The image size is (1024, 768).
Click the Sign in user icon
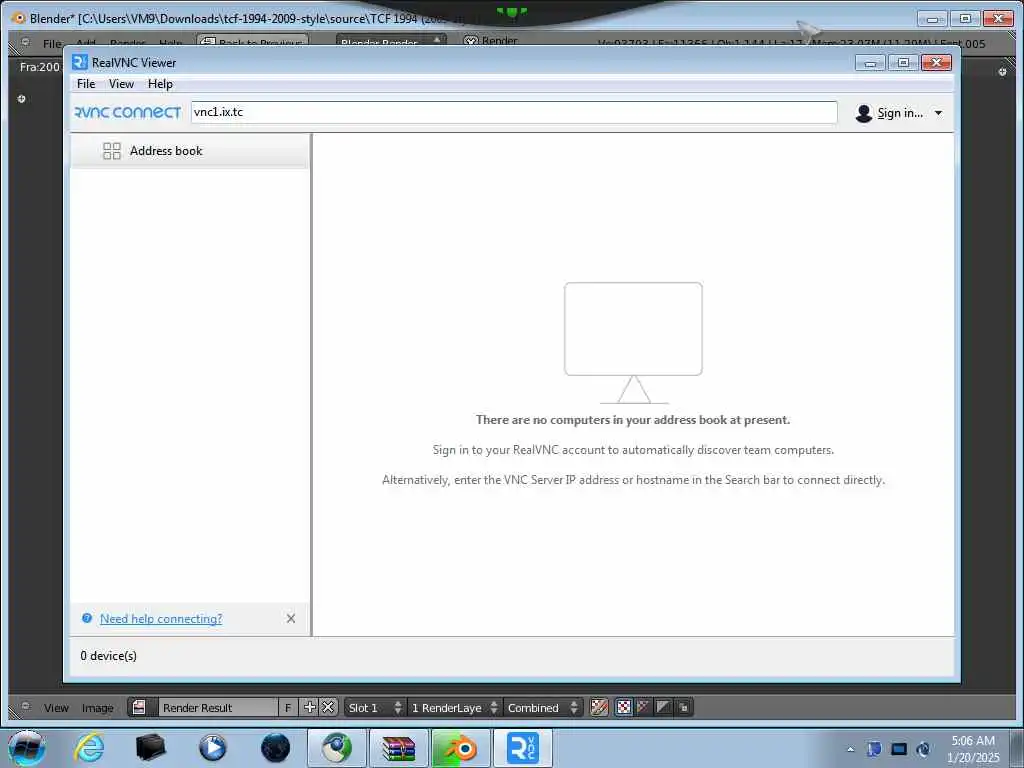863,113
